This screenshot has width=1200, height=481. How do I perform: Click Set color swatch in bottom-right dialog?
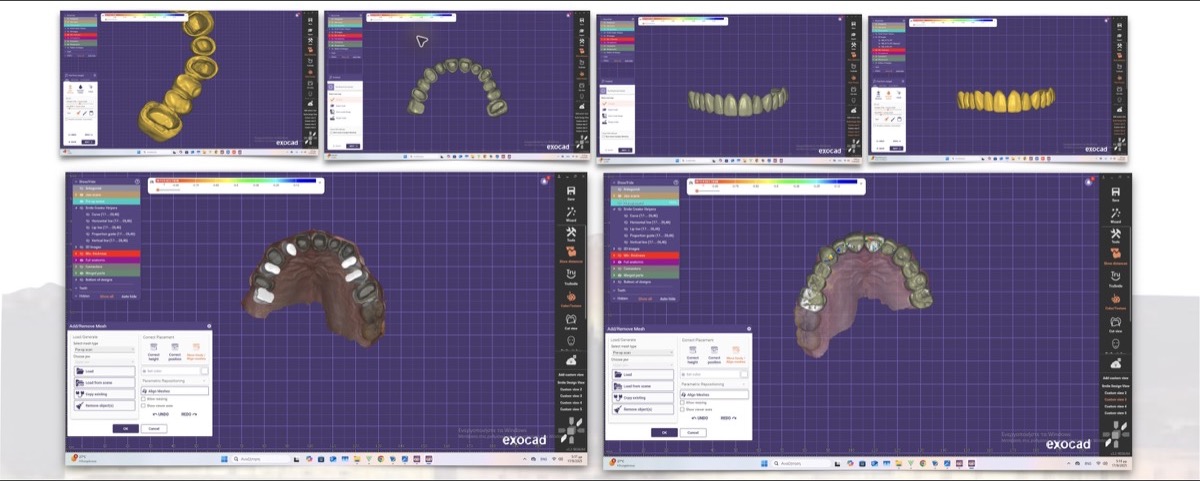(x=744, y=374)
